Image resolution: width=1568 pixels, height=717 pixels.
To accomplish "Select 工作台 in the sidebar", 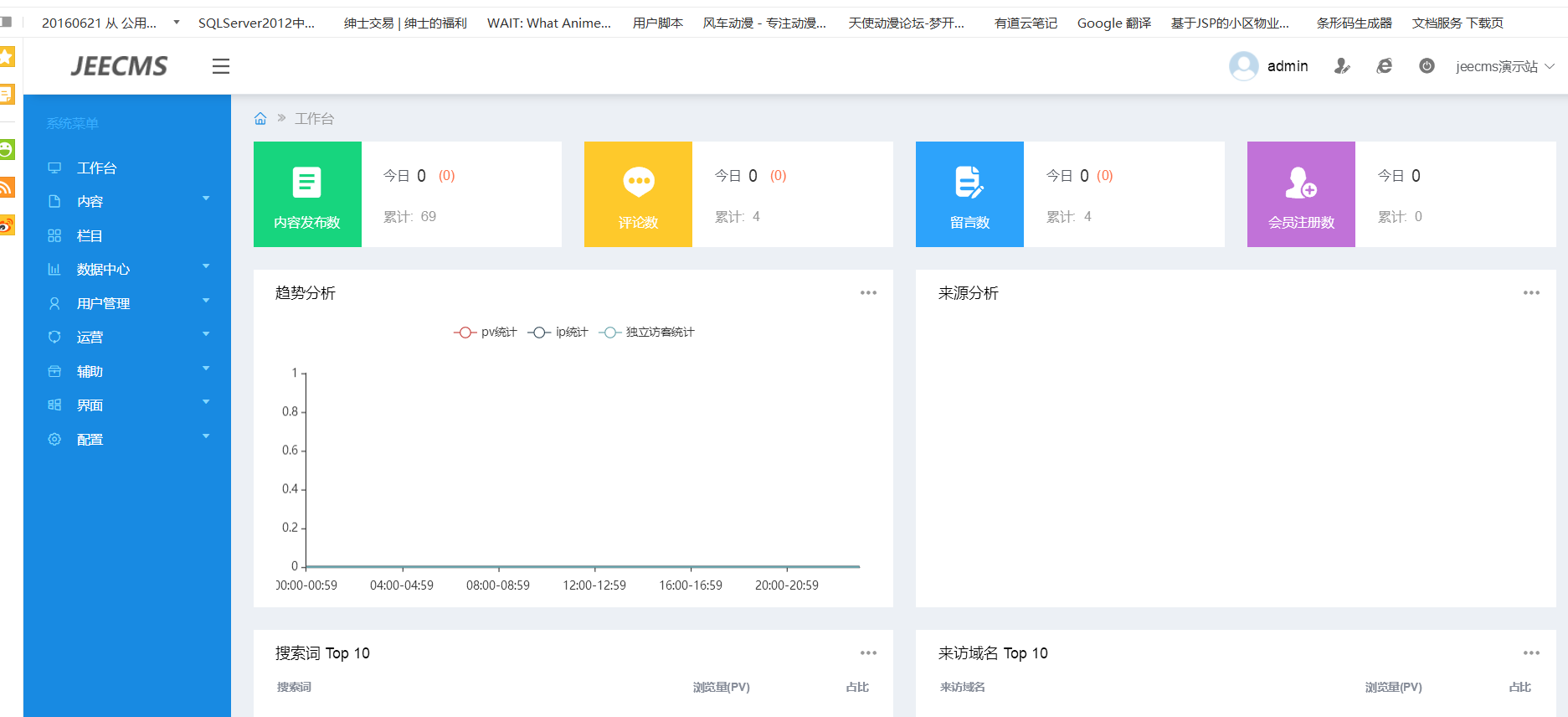I will tap(96, 168).
